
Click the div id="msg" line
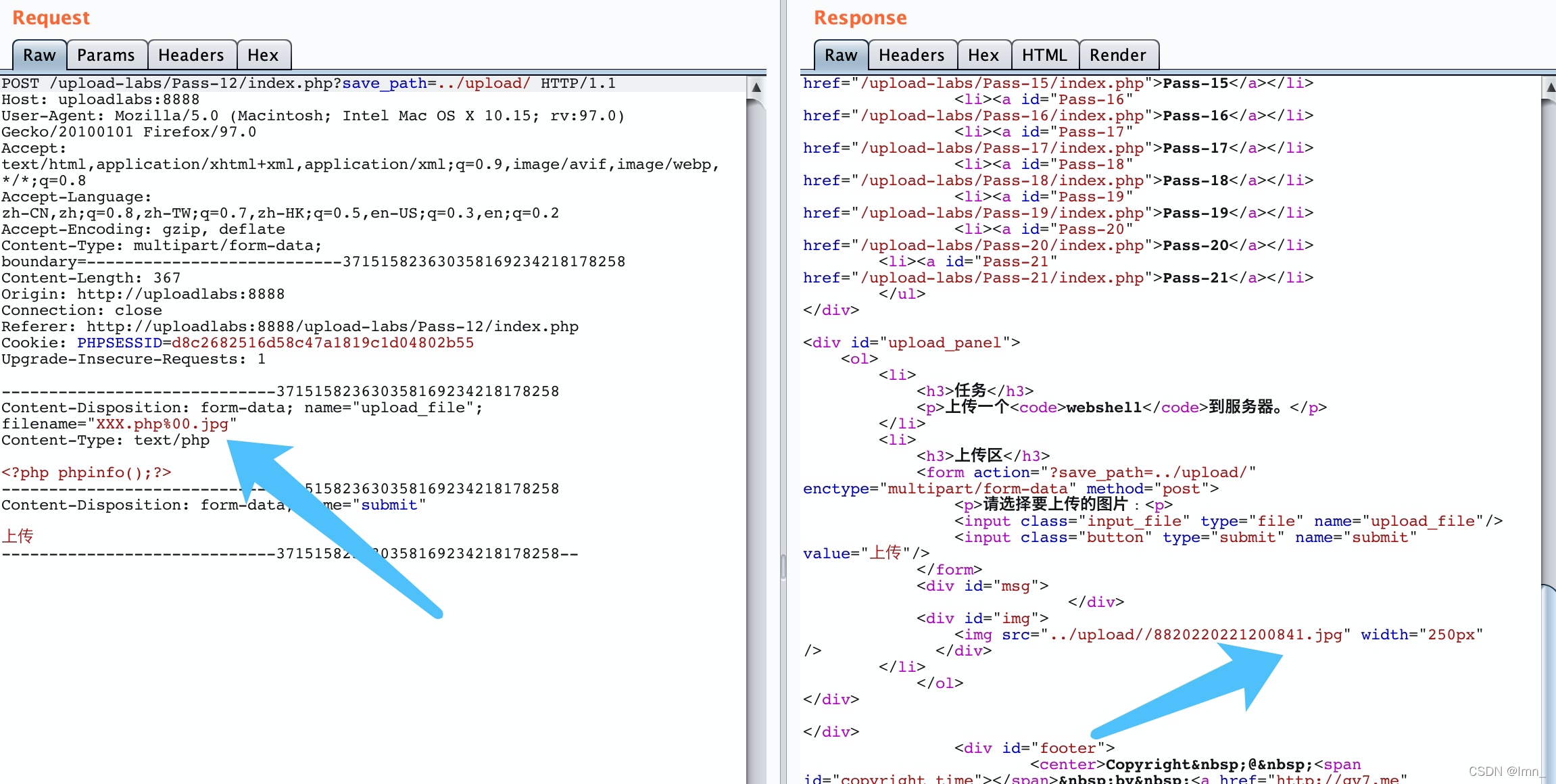(982, 586)
